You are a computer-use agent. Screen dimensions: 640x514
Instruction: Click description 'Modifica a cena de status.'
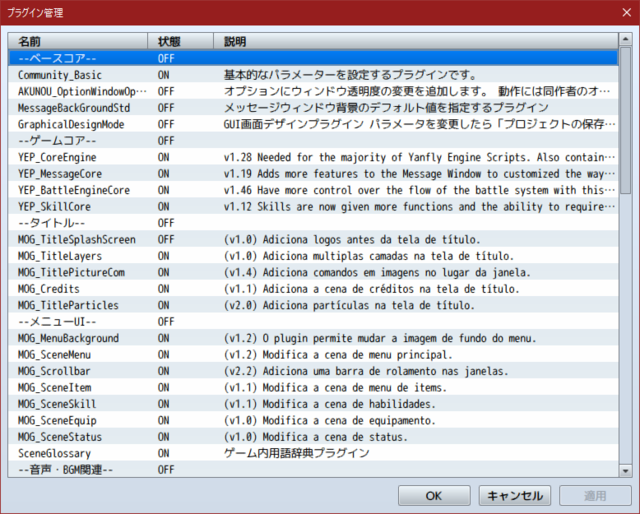click(316, 437)
